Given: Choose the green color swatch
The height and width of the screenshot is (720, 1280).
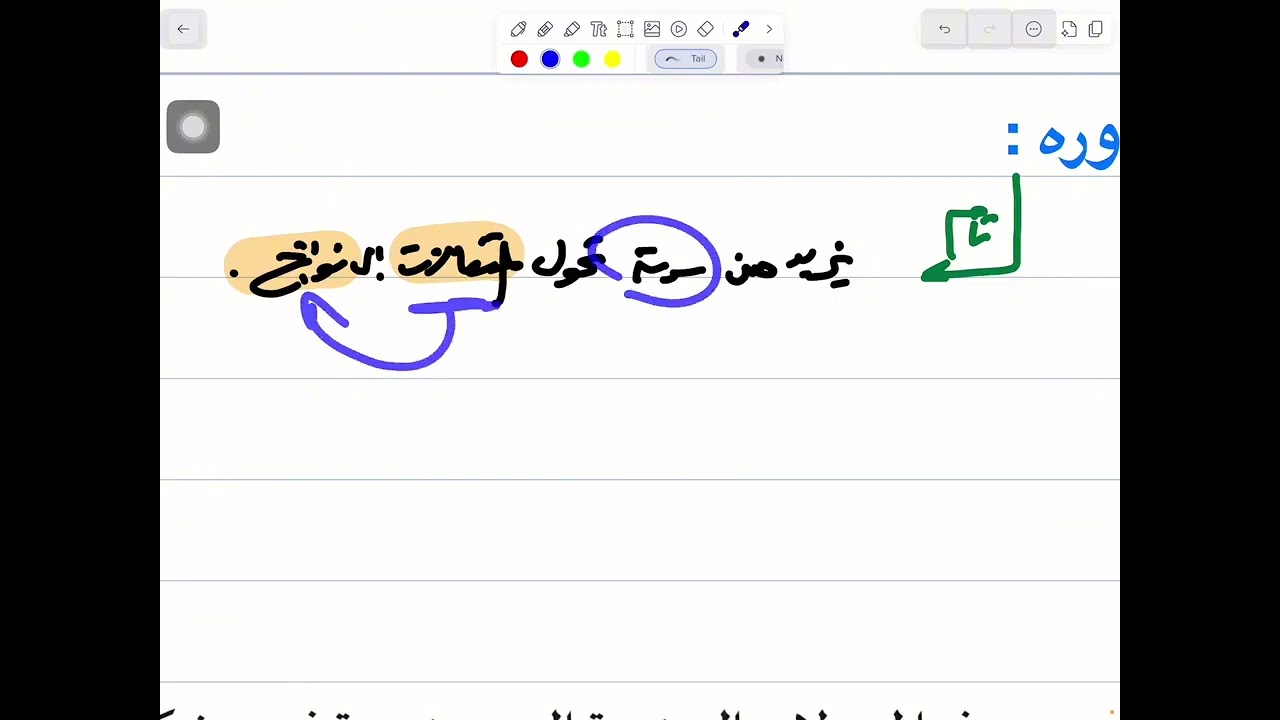Looking at the screenshot, I should [581, 59].
